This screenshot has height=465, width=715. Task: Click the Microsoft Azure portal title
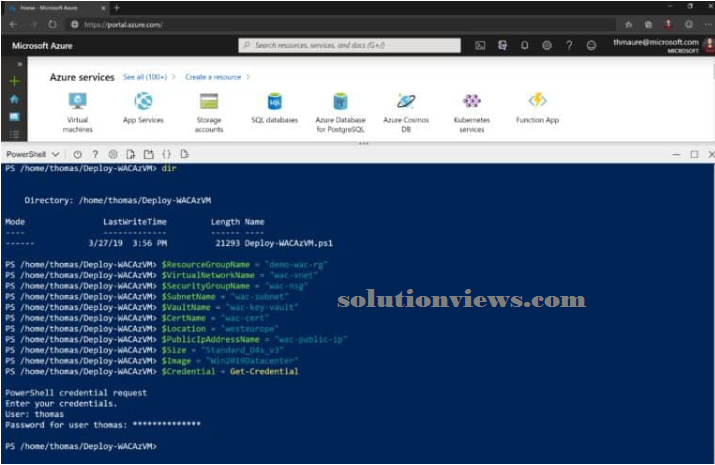(42, 46)
